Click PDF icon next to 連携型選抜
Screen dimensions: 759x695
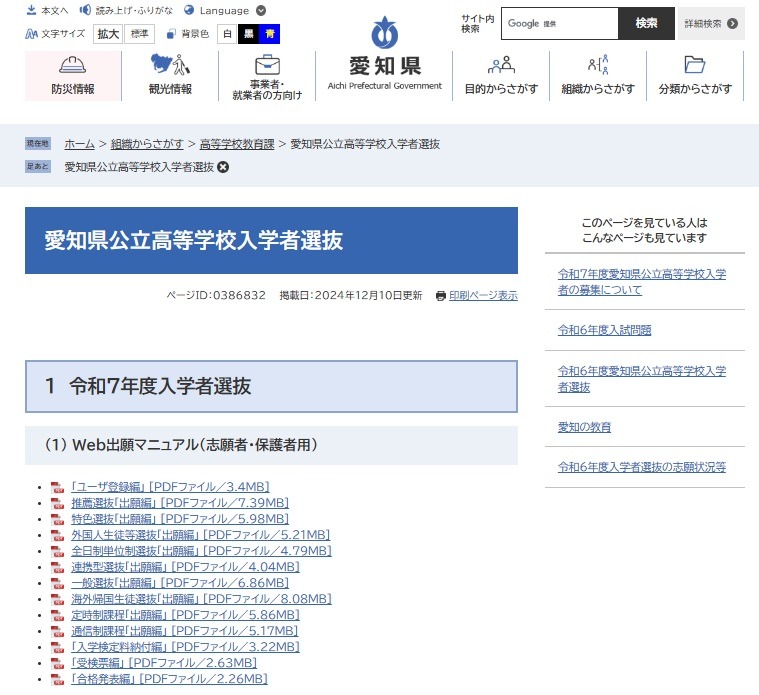[x=58, y=567]
